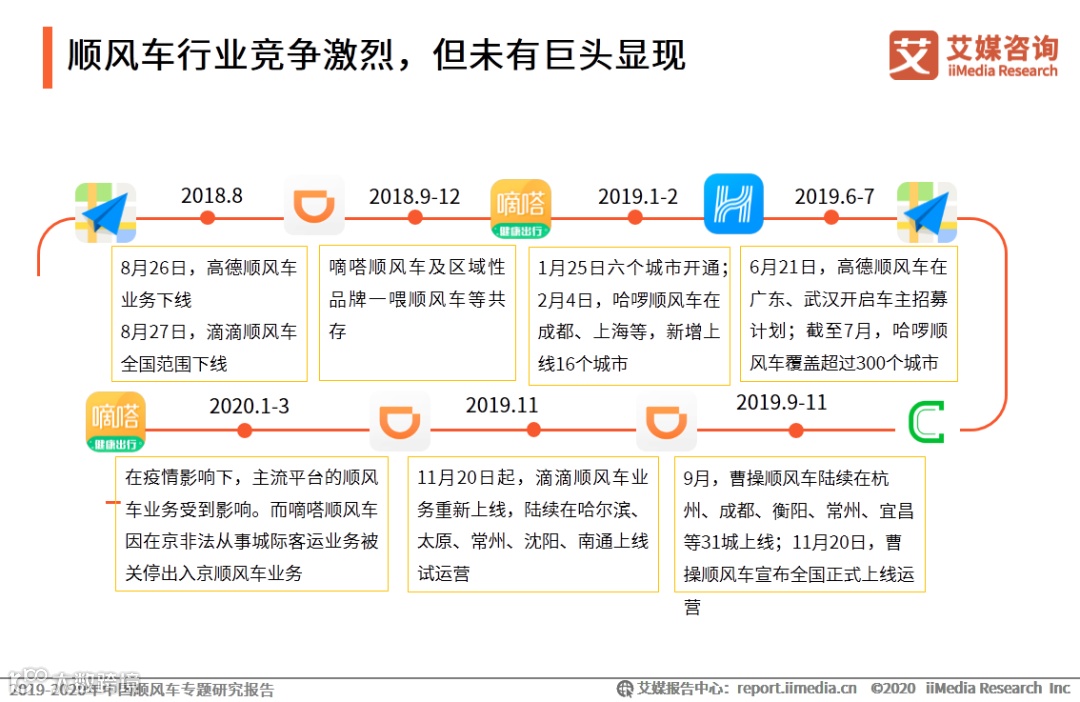1080x702 pixels.
Task: Click the iiMedia Research logo
Action: click(x=973, y=55)
